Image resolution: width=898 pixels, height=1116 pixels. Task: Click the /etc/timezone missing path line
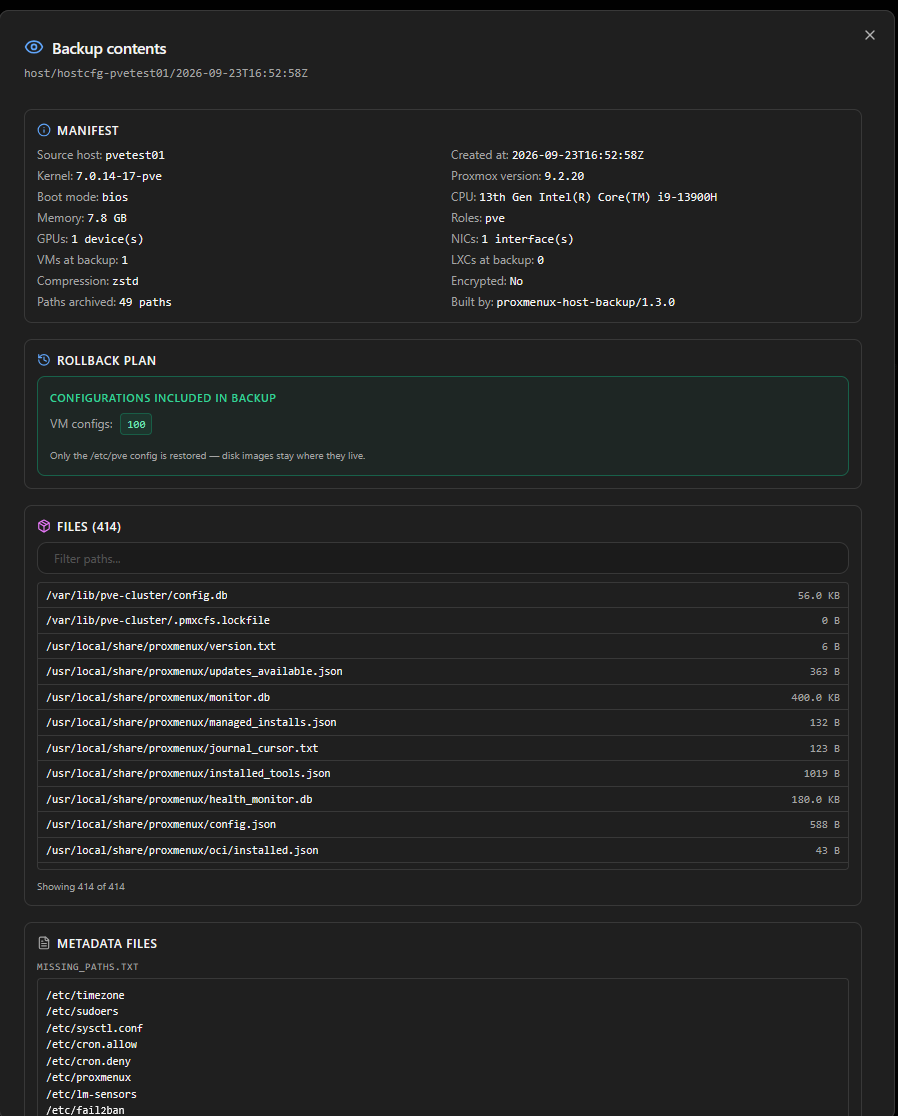coord(85,995)
